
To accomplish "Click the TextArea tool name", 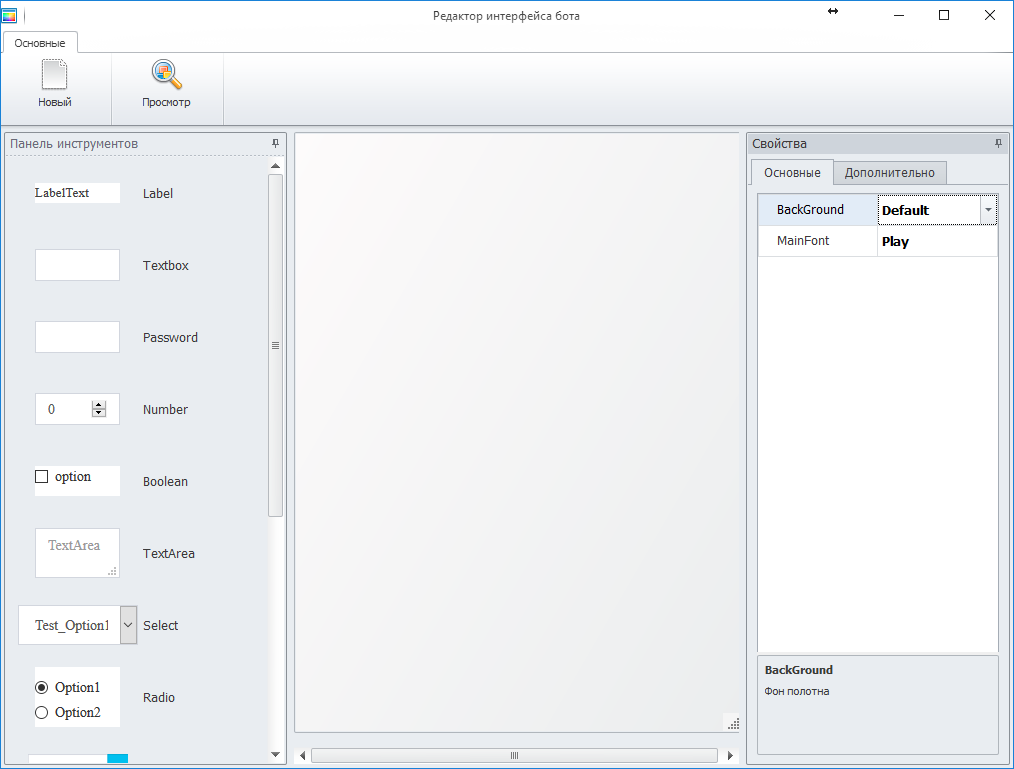I will [x=168, y=554].
